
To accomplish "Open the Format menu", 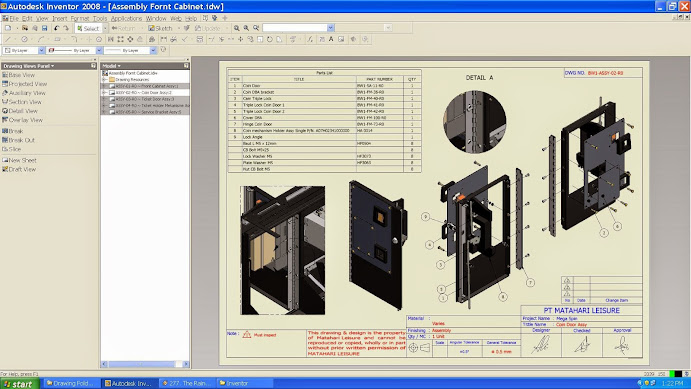I will (80, 19).
